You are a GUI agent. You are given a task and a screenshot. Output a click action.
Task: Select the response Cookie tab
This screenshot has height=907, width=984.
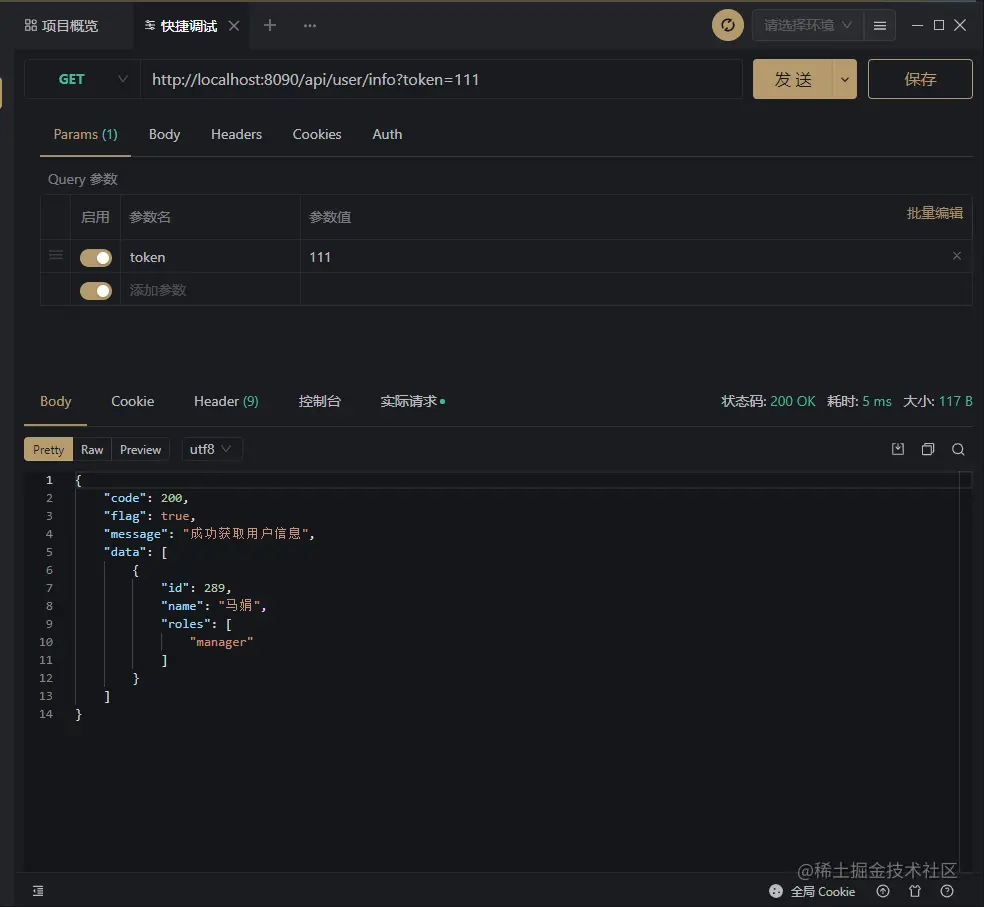tap(132, 401)
